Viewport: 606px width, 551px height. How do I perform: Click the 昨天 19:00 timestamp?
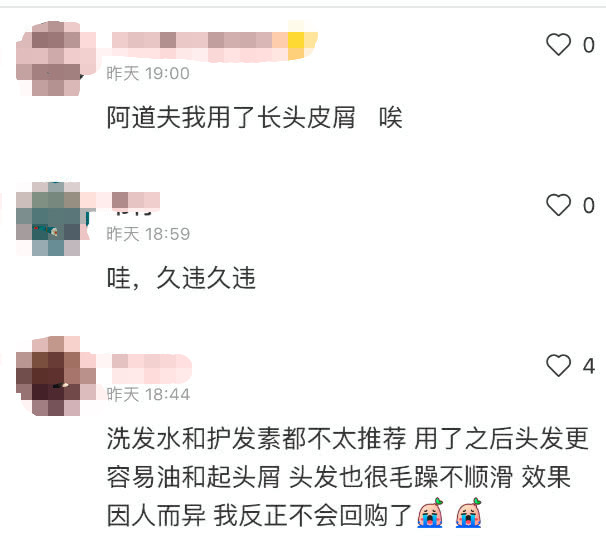[148, 73]
